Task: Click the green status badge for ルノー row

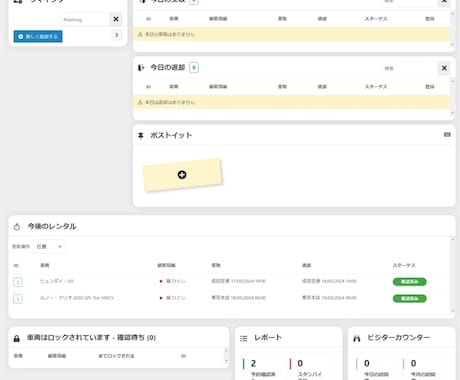Action: pos(409,298)
